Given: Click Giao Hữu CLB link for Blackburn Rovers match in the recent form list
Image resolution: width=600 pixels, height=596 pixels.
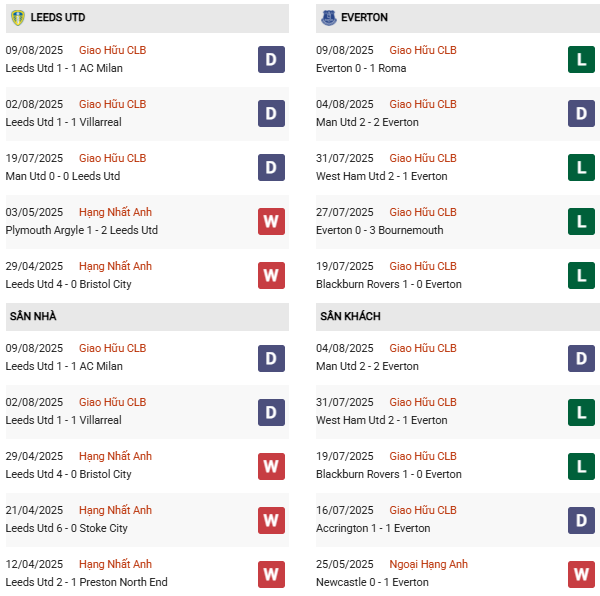Looking at the screenshot, I should (x=422, y=266).
